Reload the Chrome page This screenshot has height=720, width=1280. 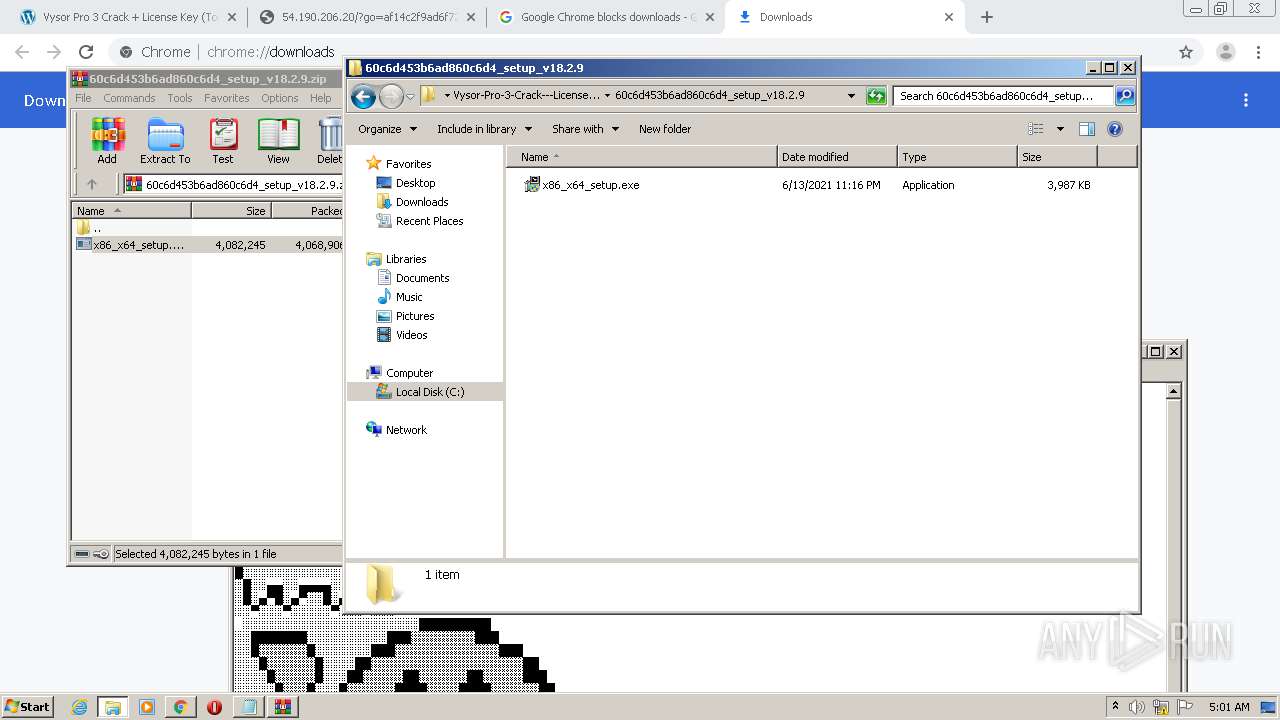86,52
